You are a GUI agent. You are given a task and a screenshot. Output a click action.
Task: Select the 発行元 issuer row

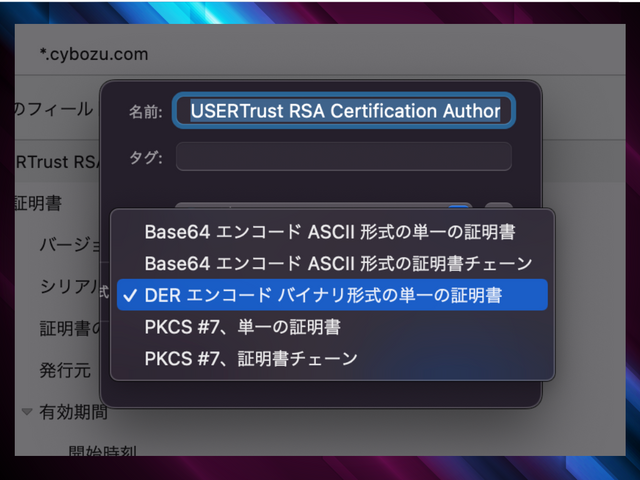(x=65, y=370)
